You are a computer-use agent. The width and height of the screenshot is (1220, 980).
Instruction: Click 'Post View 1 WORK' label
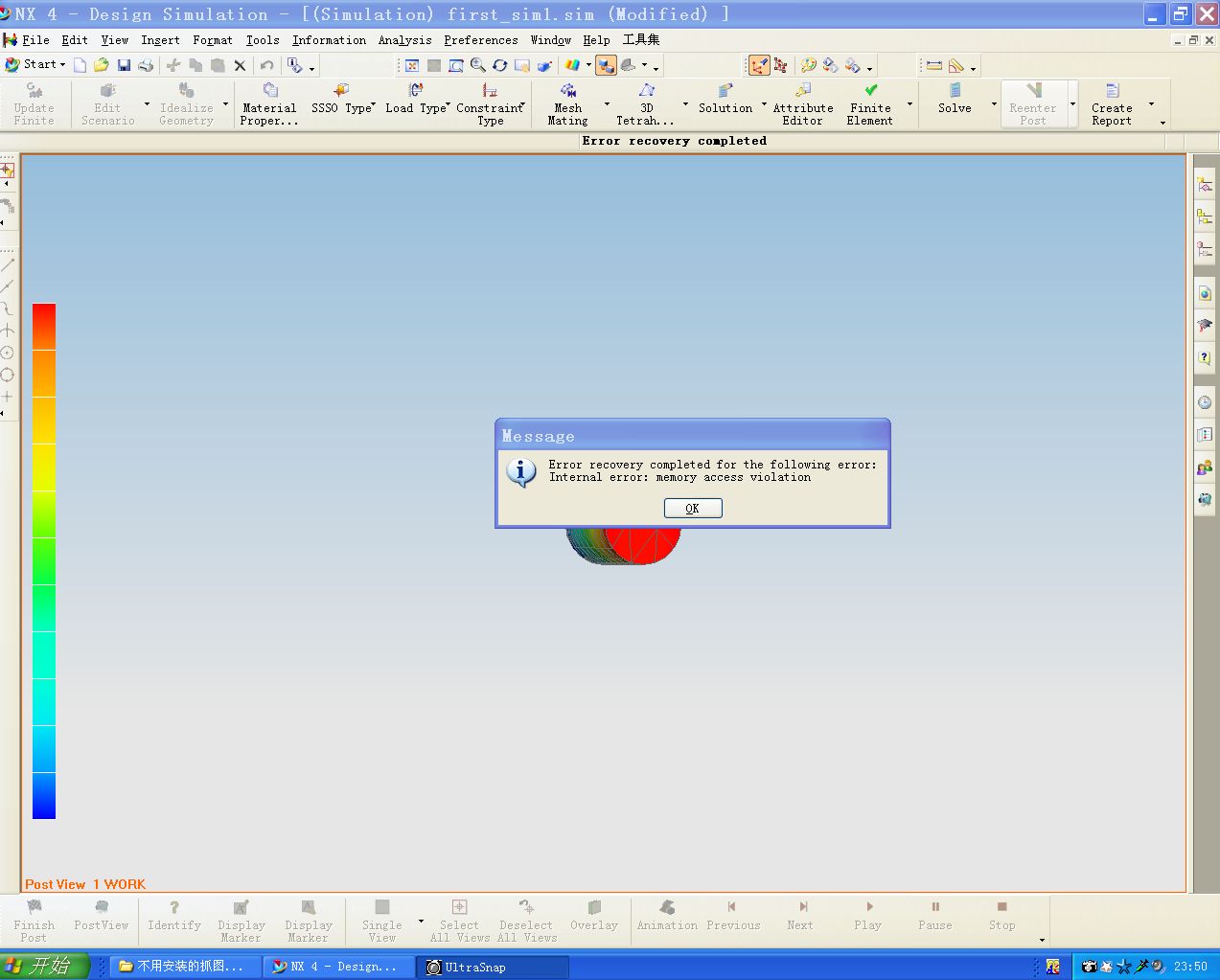click(x=85, y=884)
